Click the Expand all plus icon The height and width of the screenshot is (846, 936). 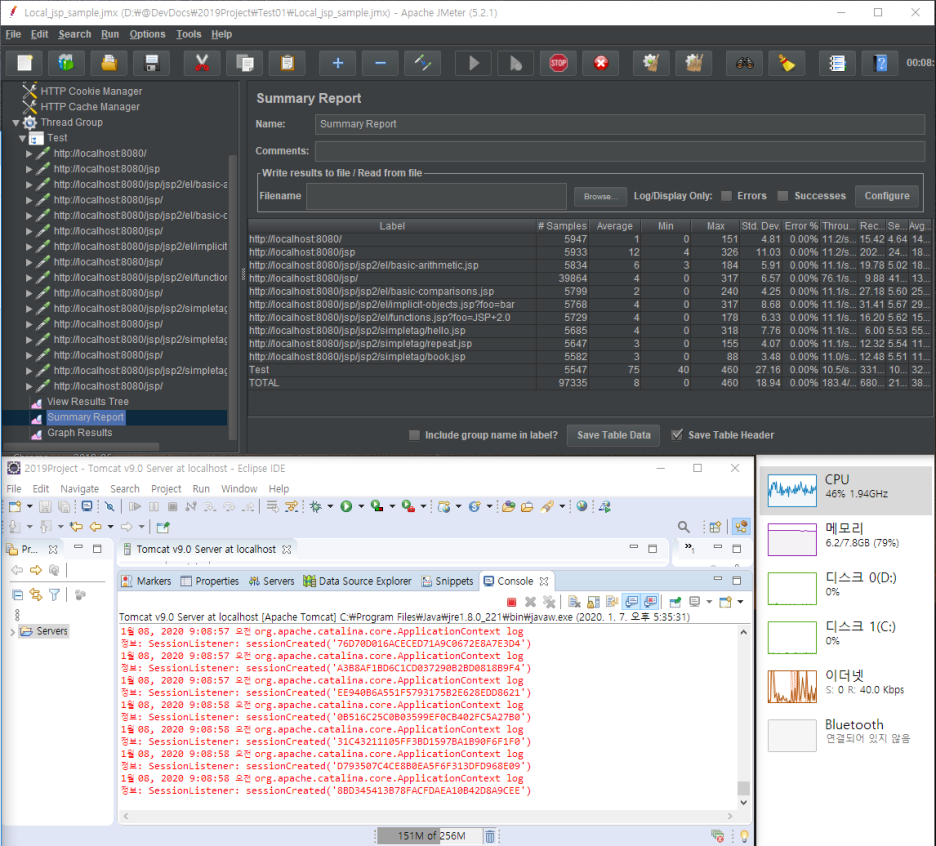[337, 63]
